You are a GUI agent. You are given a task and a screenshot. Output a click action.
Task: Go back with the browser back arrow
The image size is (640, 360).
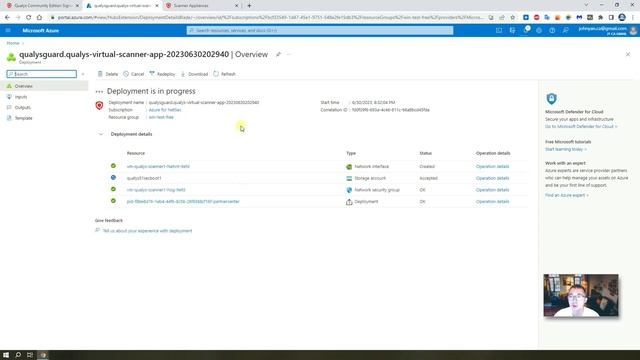7,18
